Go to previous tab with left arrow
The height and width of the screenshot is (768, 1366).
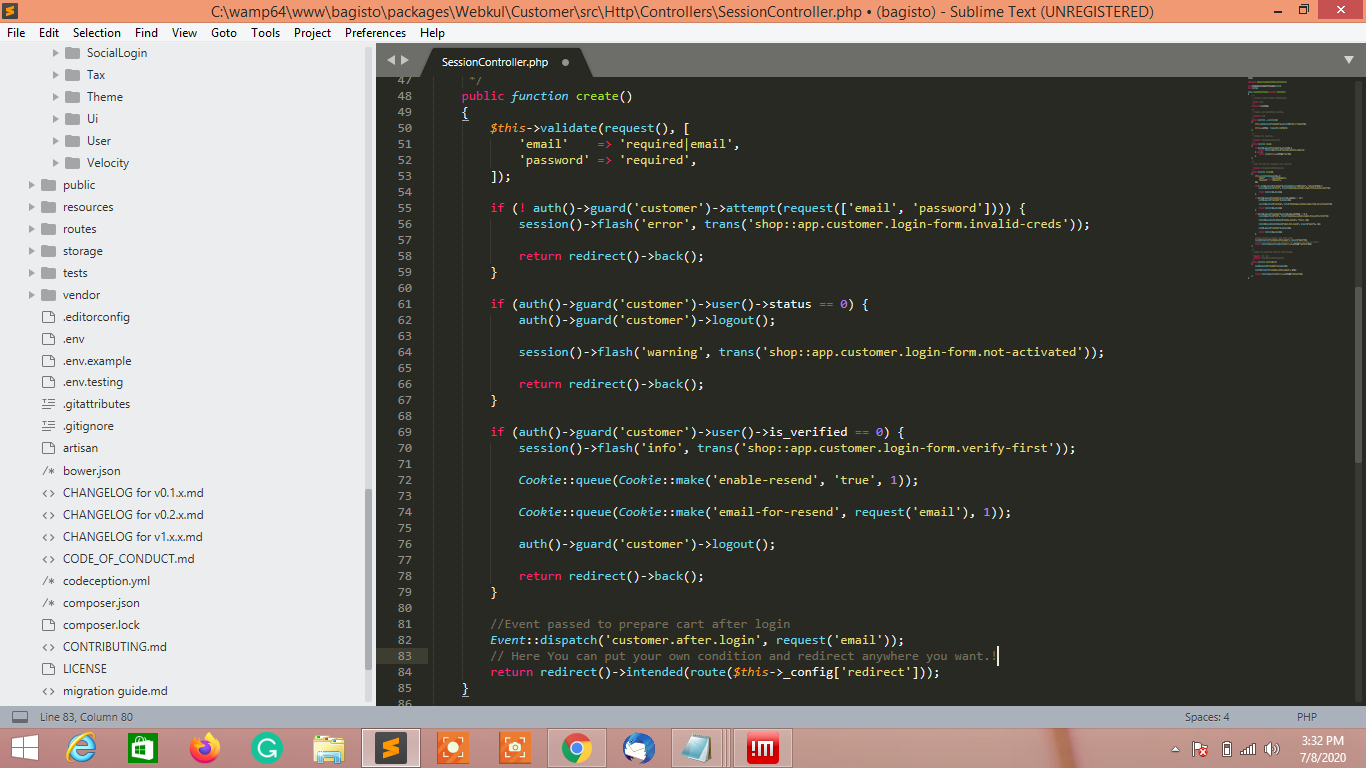point(391,60)
